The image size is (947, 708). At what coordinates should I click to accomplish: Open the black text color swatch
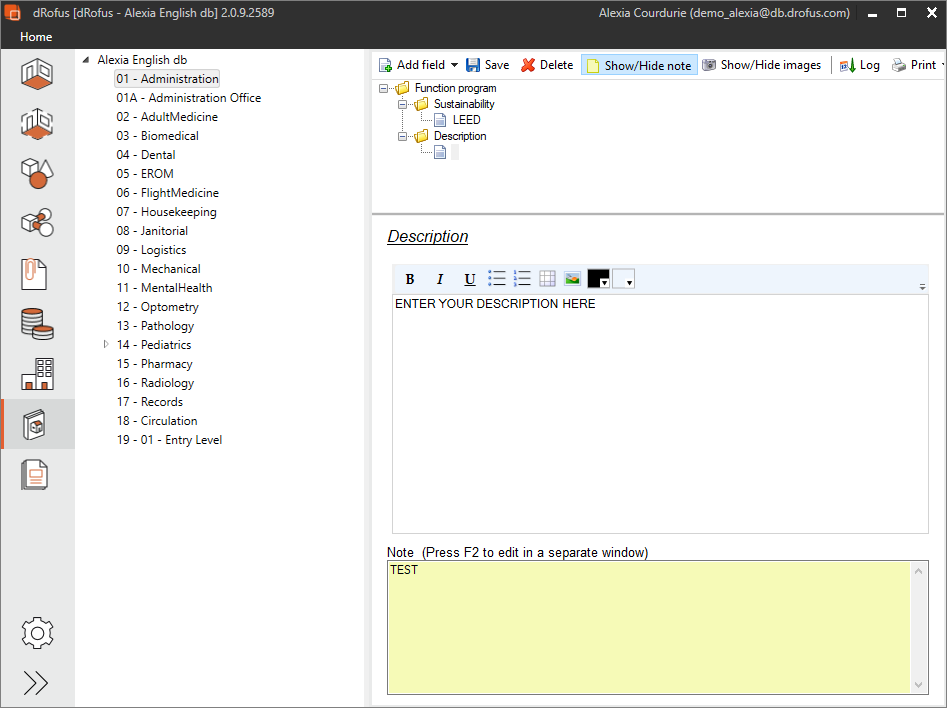pyautogui.click(x=598, y=279)
